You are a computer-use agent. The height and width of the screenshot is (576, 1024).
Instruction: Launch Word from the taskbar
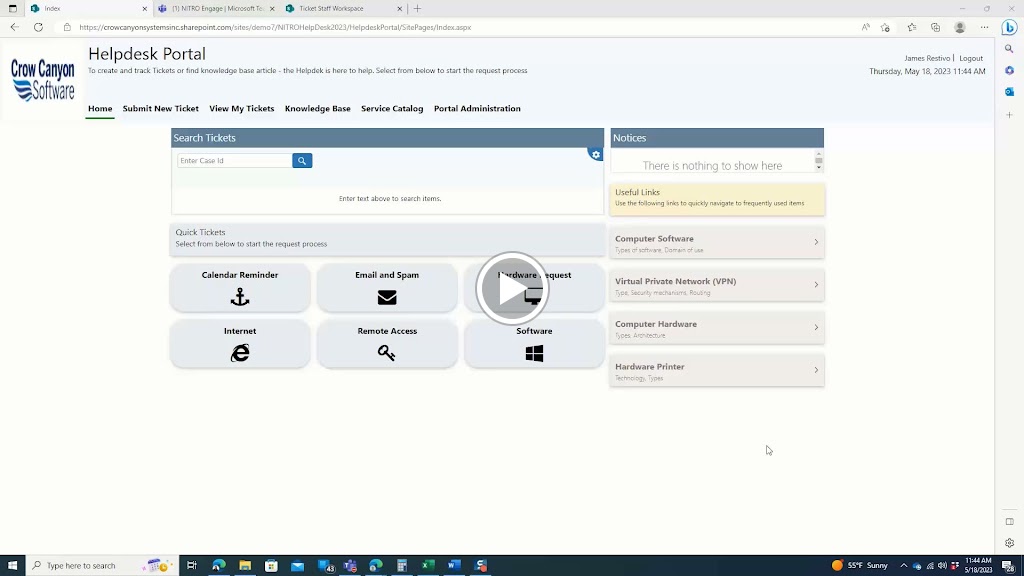(455, 566)
